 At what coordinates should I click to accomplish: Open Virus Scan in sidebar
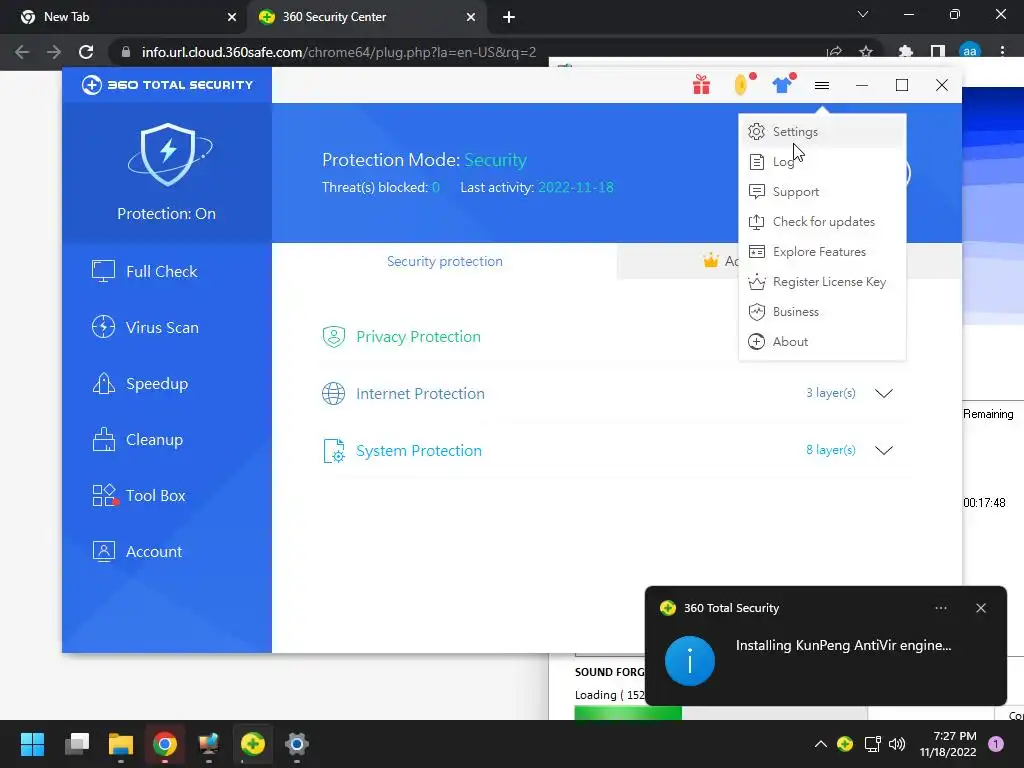point(145,327)
